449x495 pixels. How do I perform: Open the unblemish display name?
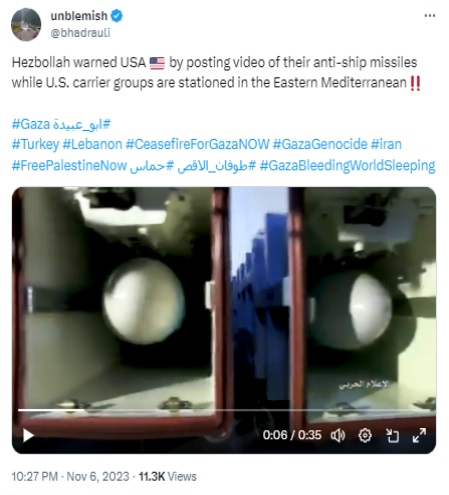[x=79, y=16]
